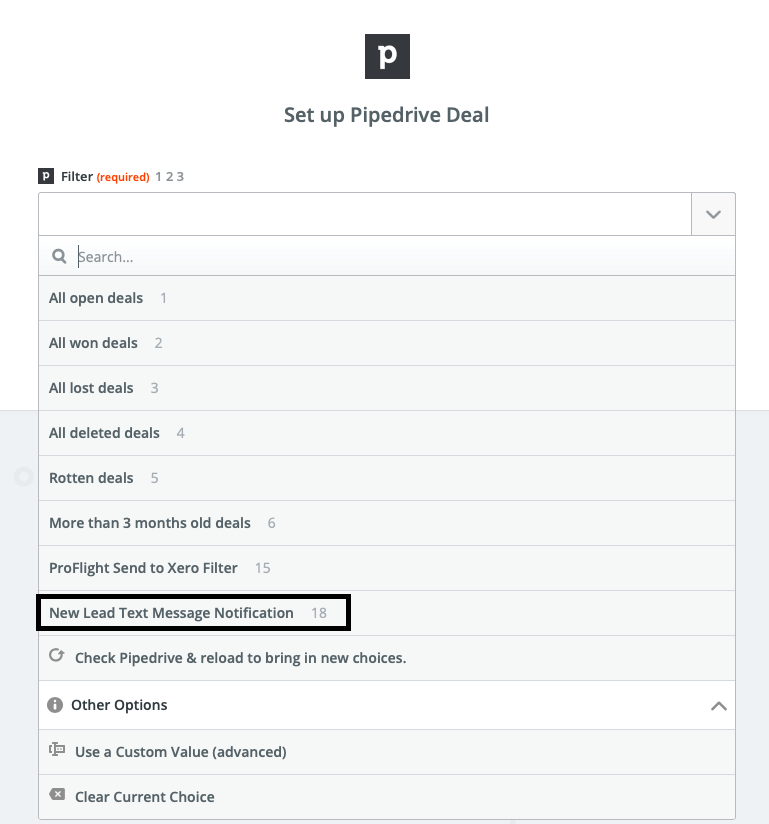This screenshot has width=769, height=824.
Task: Choose ProFlight Send to Xero Filter
Action: coord(143,568)
